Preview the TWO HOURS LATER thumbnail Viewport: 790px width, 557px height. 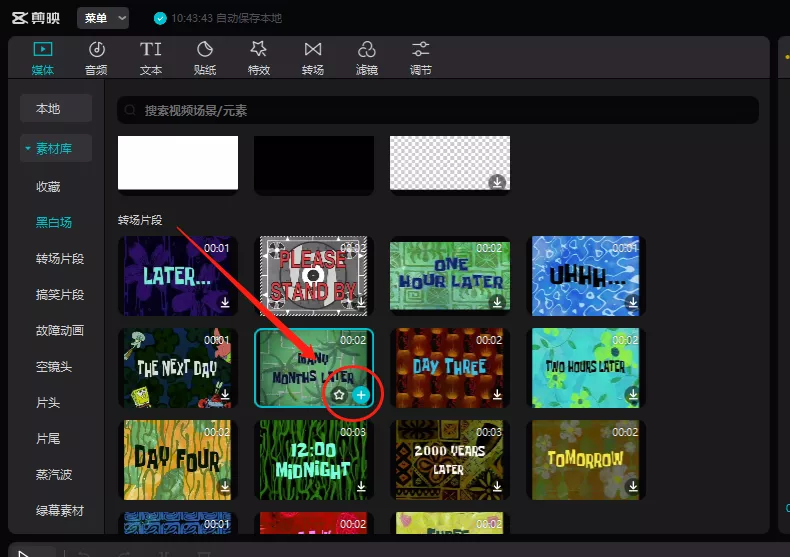[x=586, y=368]
